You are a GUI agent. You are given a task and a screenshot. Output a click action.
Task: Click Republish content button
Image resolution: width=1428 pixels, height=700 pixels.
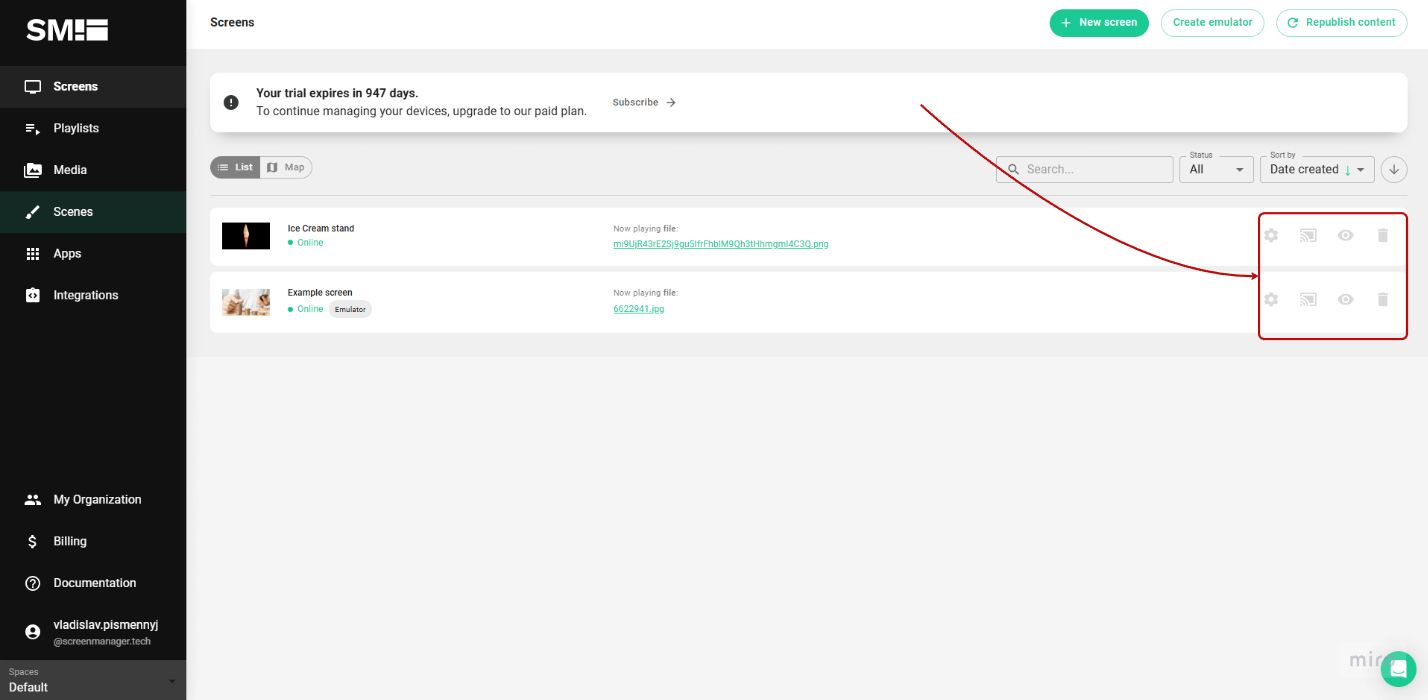click(1341, 23)
